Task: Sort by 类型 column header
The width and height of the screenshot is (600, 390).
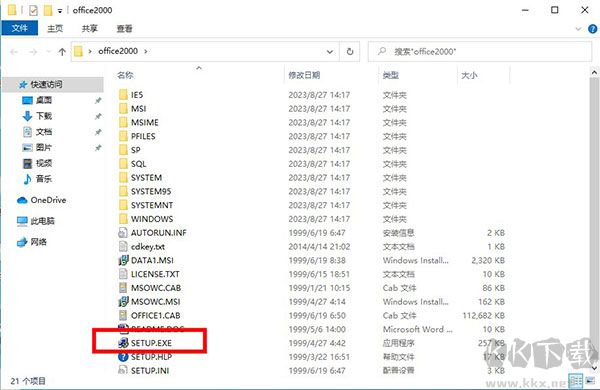Action: 391,75
